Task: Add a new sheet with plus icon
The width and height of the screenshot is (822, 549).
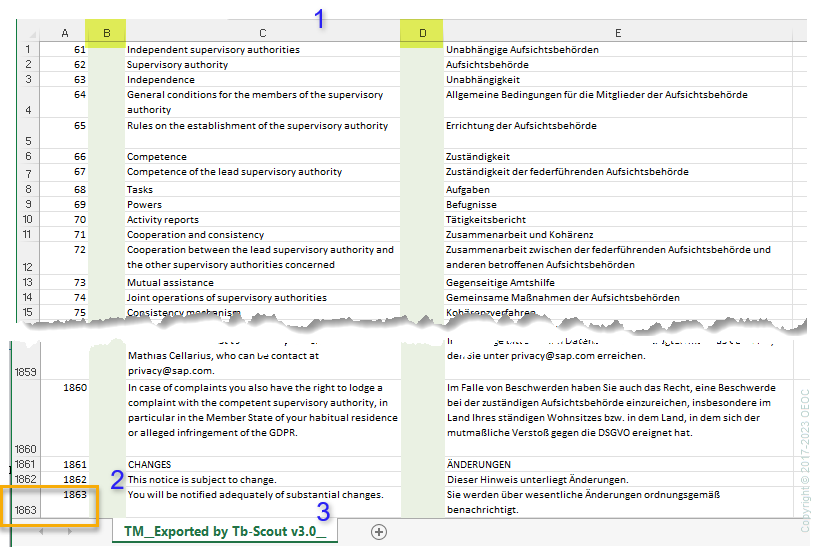Action: (379, 532)
